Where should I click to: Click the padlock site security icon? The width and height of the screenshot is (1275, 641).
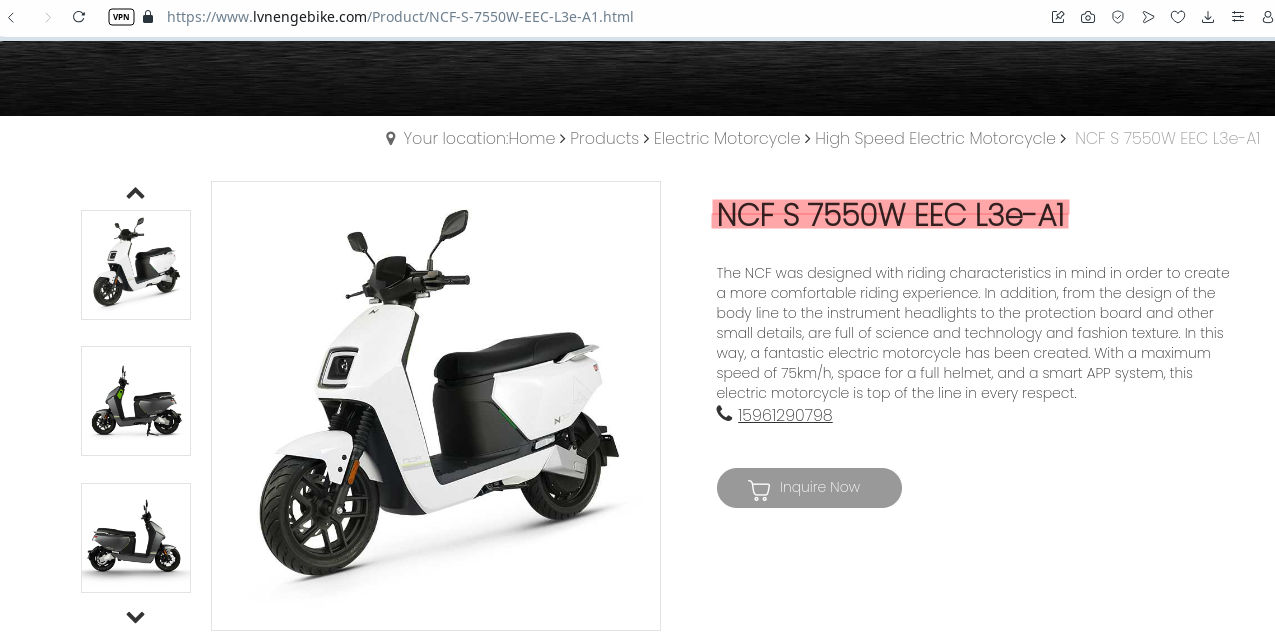point(148,17)
